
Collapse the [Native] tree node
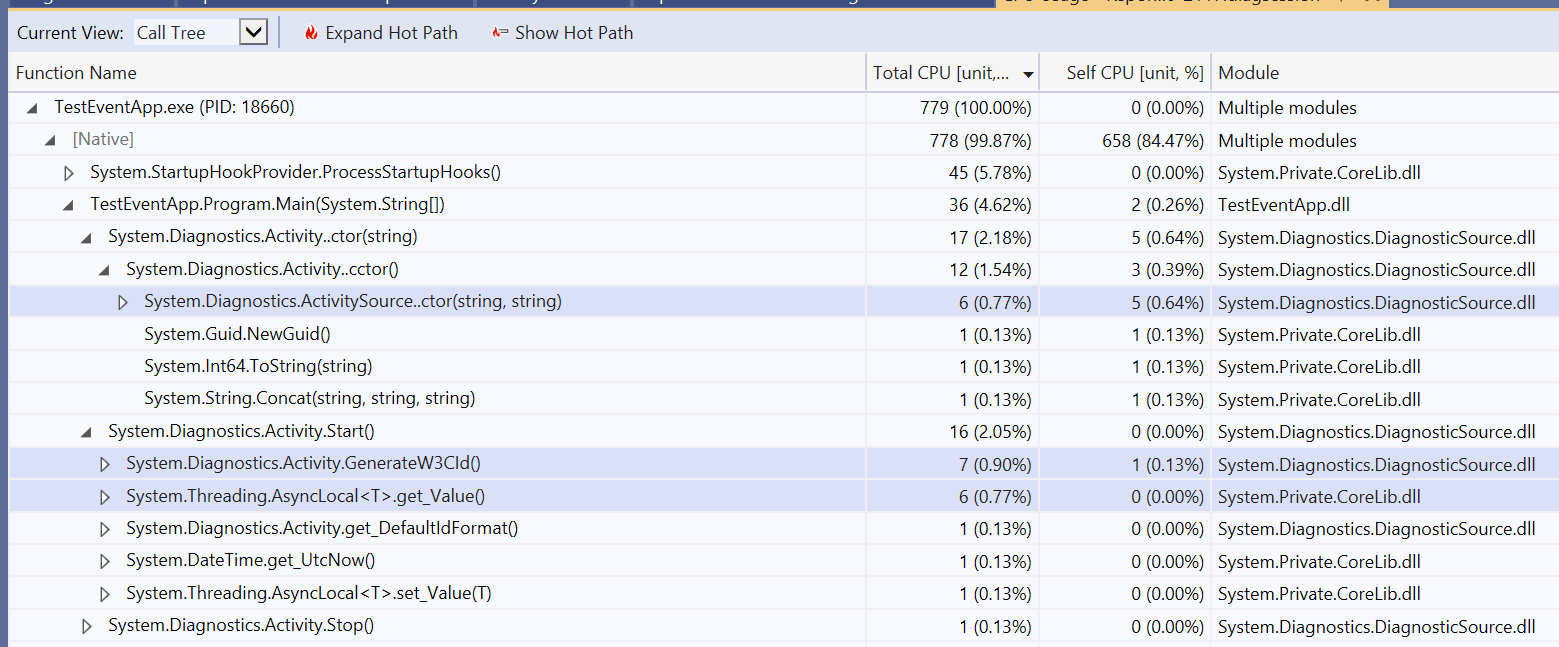coord(49,139)
